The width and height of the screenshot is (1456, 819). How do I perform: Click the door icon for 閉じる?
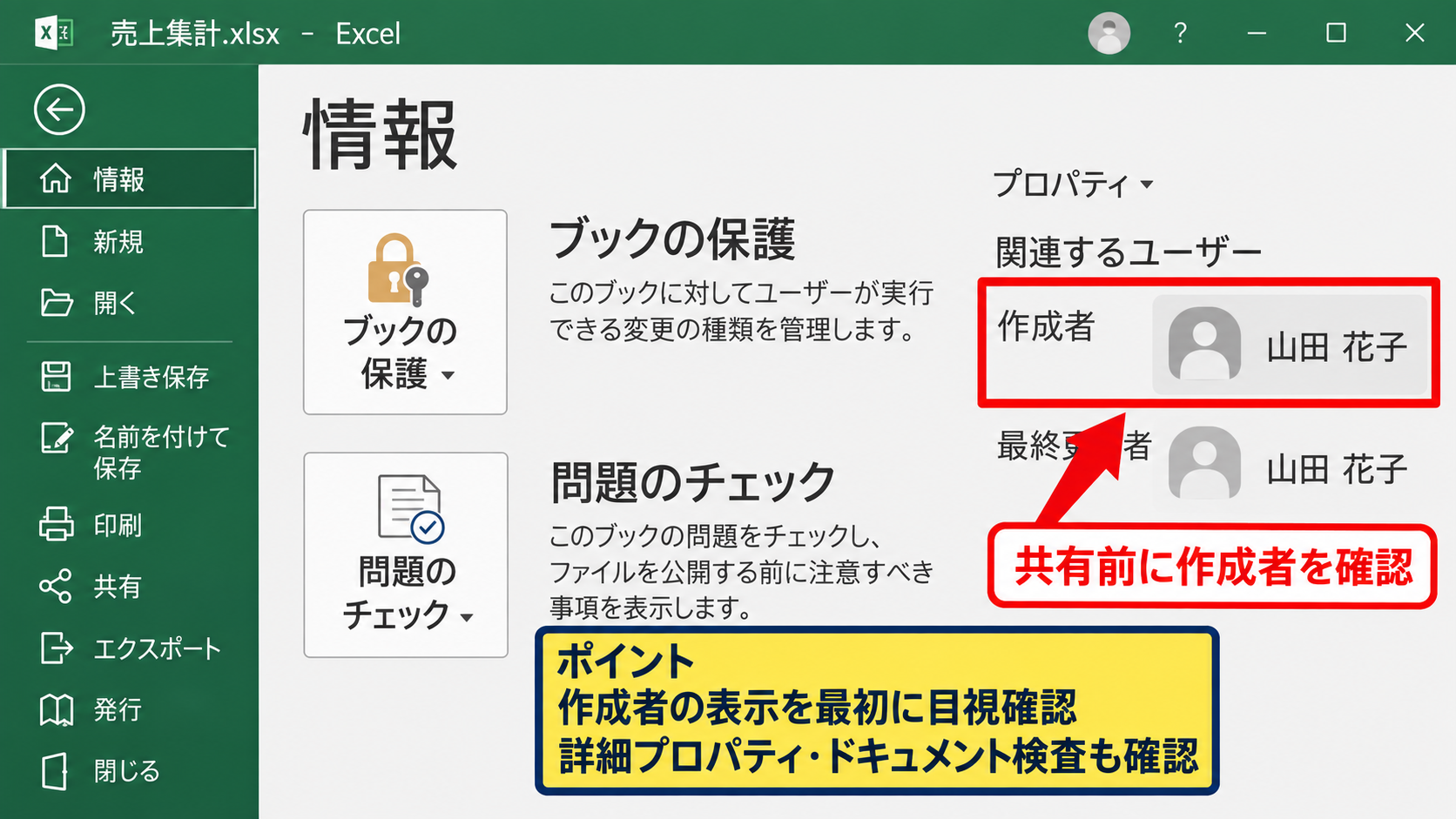tap(55, 771)
